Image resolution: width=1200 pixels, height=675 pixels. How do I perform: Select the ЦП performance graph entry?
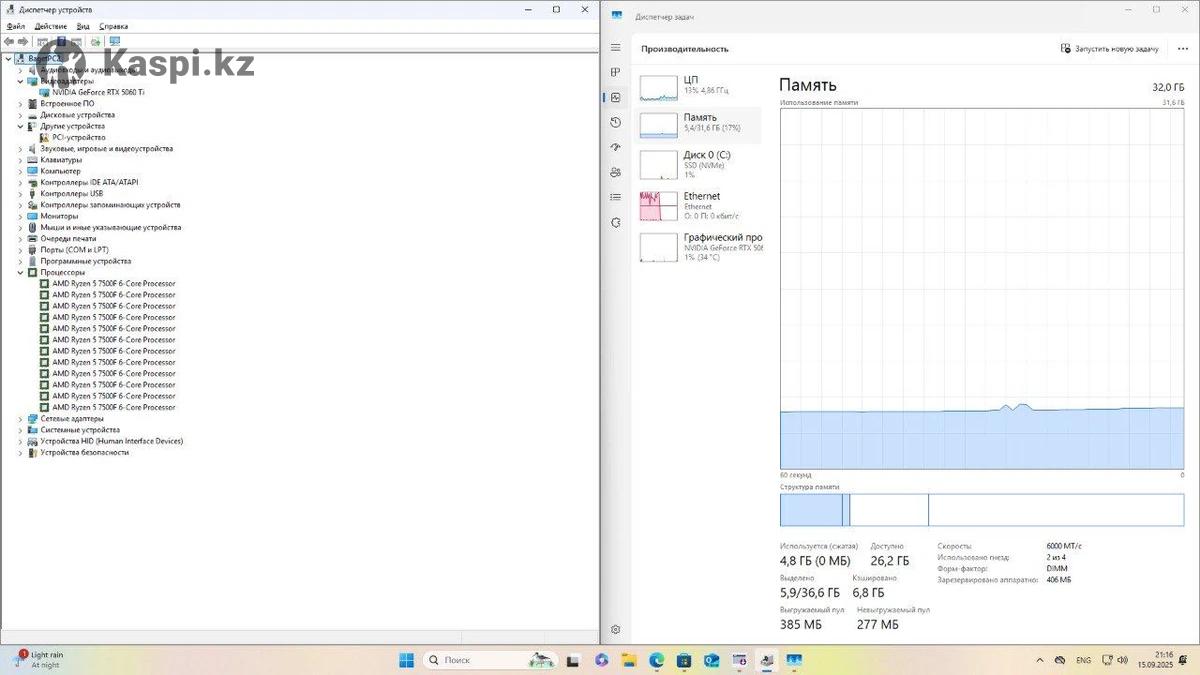coord(699,86)
